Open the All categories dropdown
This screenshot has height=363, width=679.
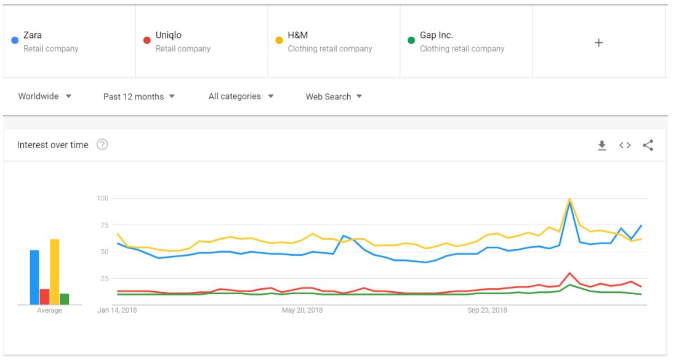(241, 96)
